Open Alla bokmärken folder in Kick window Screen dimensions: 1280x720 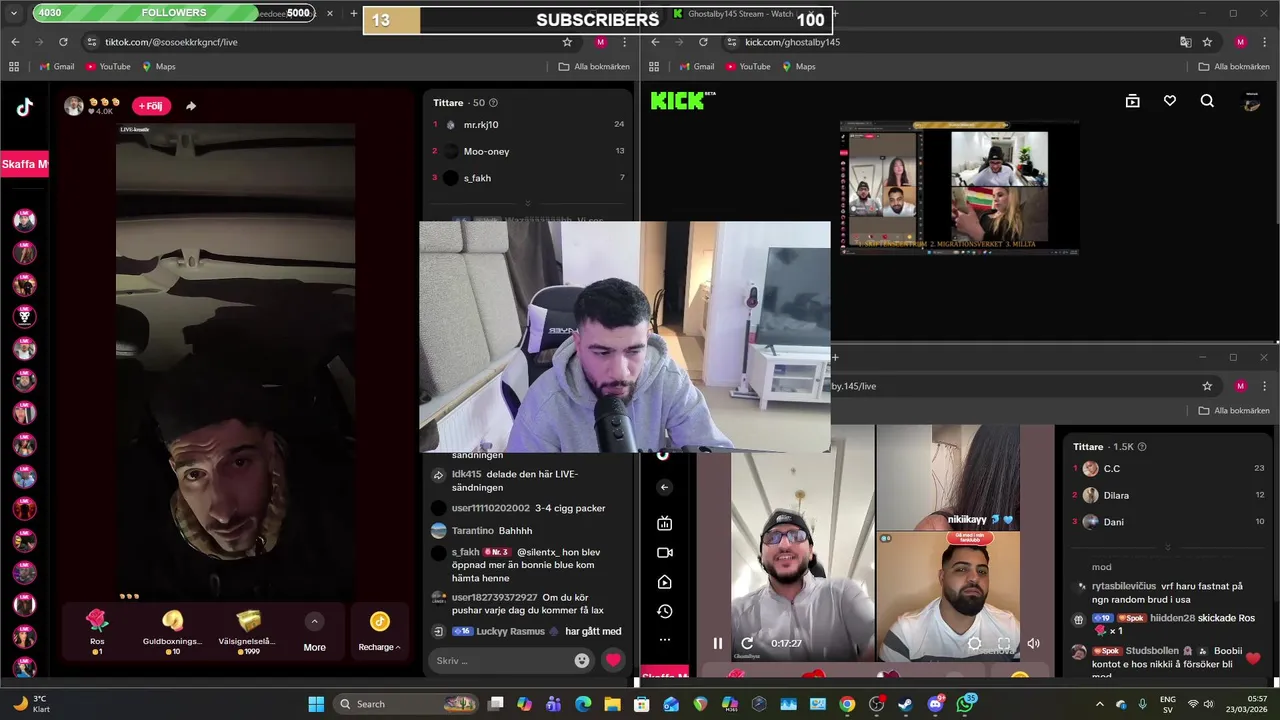(1233, 66)
